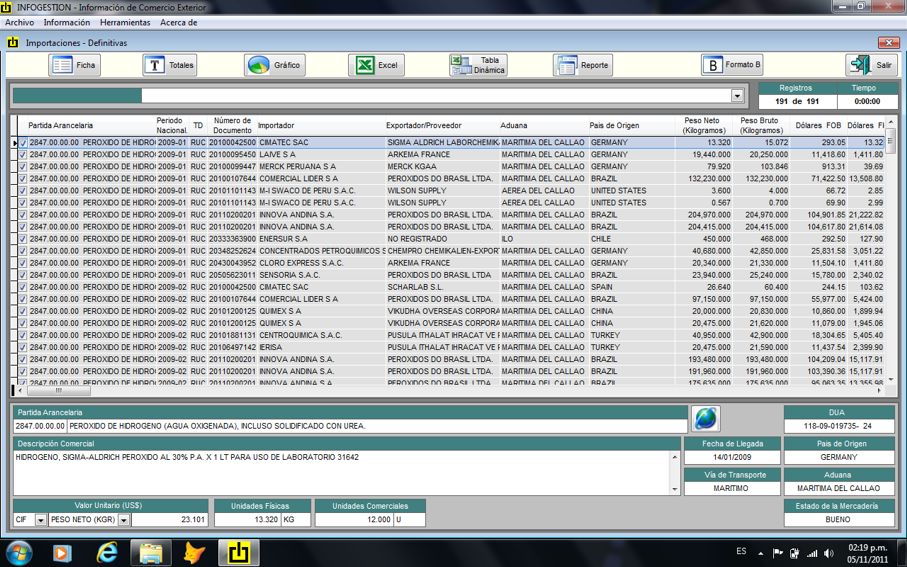Click the Totales toolbar button
Screen dimensions: 907x567
(x=169, y=65)
